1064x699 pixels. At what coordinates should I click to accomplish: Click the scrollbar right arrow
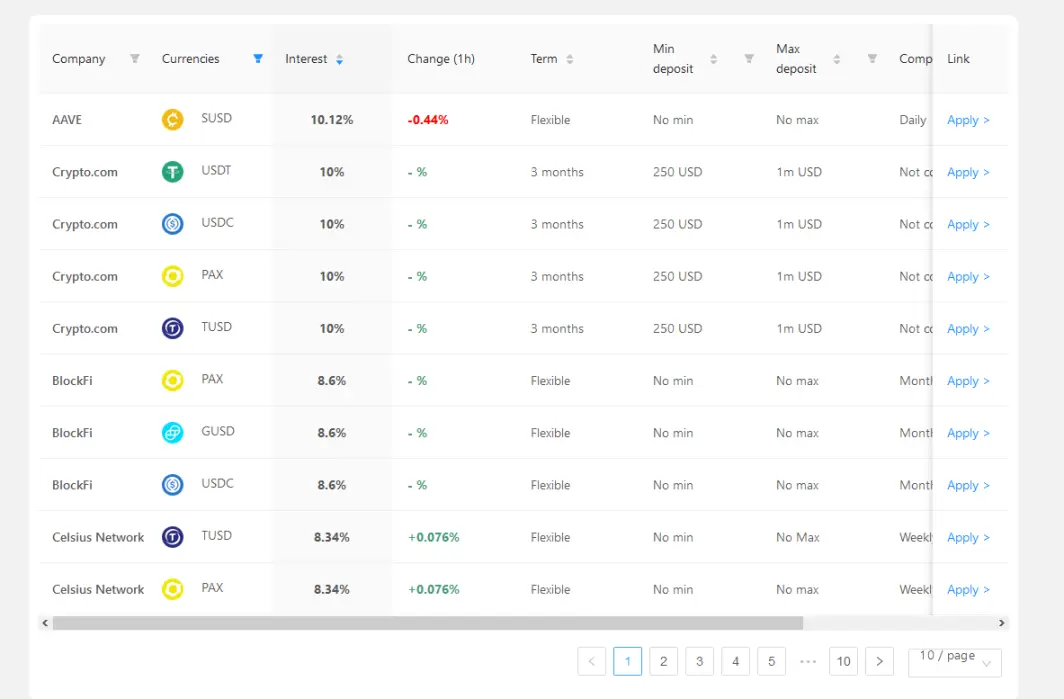[1002, 623]
